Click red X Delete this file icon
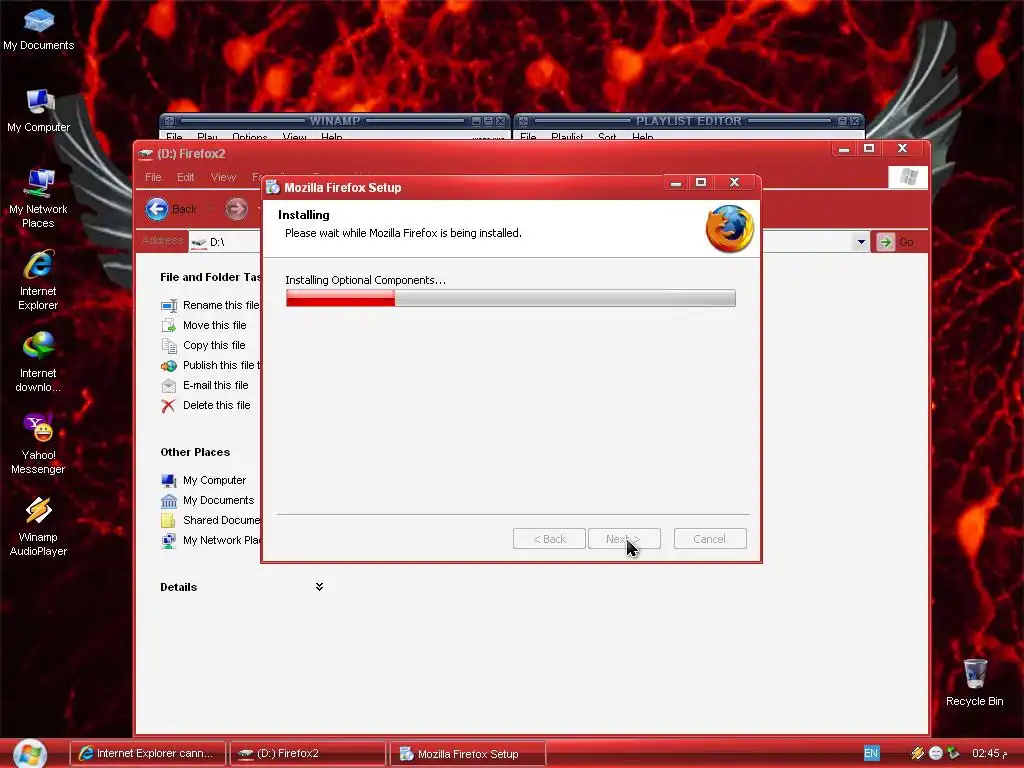The height and width of the screenshot is (768, 1024). coord(168,406)
